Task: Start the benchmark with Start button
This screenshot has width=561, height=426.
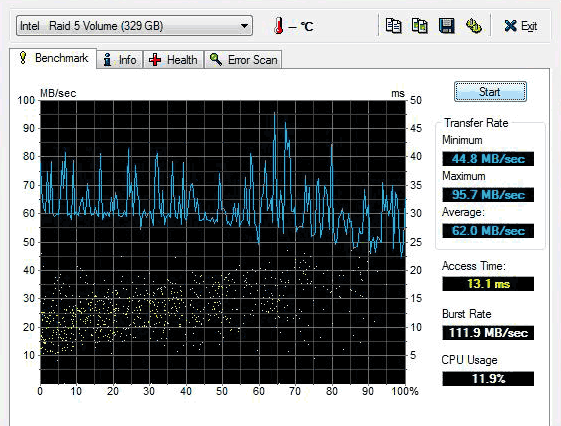Action: pos(490,92)
